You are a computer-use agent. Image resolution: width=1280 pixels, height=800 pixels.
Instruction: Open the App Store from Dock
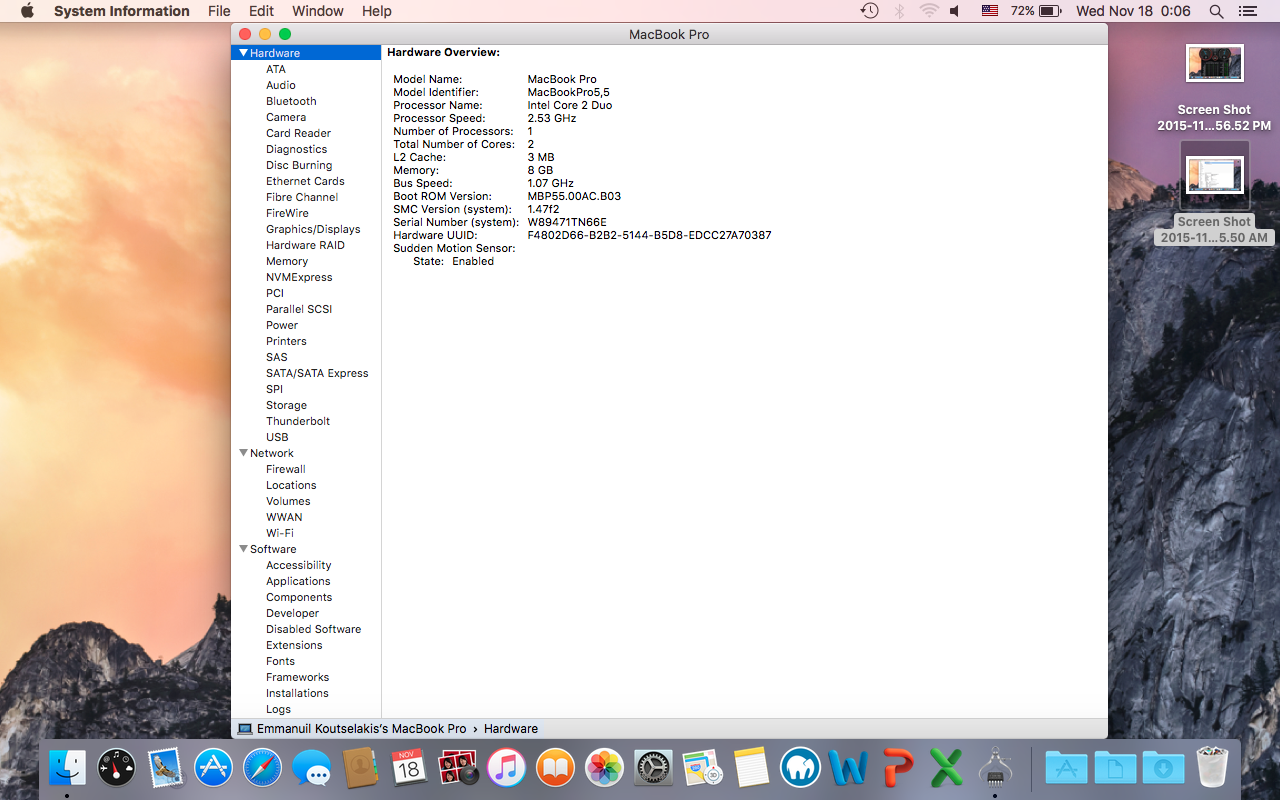pos(214,768)
